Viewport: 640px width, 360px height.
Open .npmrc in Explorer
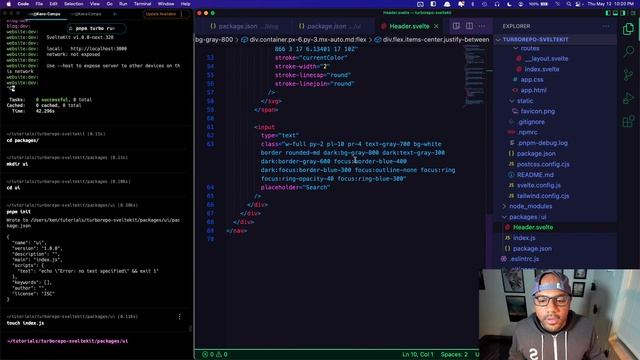pyautogui.click(x=527, y=132)
